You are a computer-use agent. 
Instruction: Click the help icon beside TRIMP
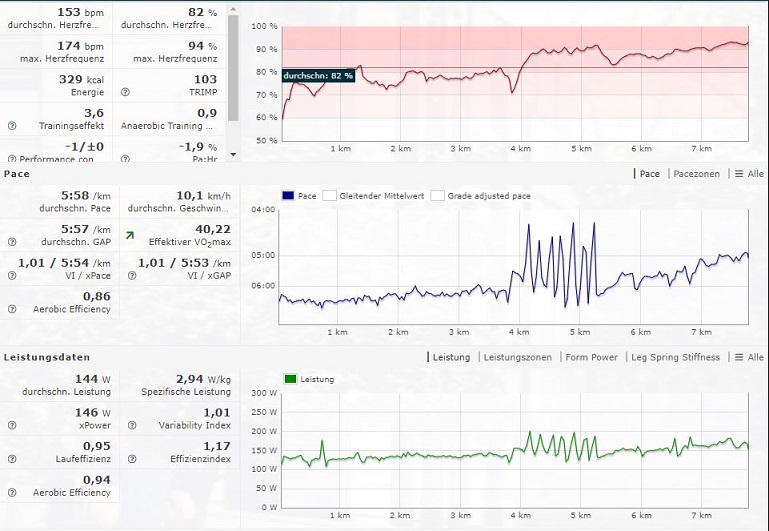point(126,92)
